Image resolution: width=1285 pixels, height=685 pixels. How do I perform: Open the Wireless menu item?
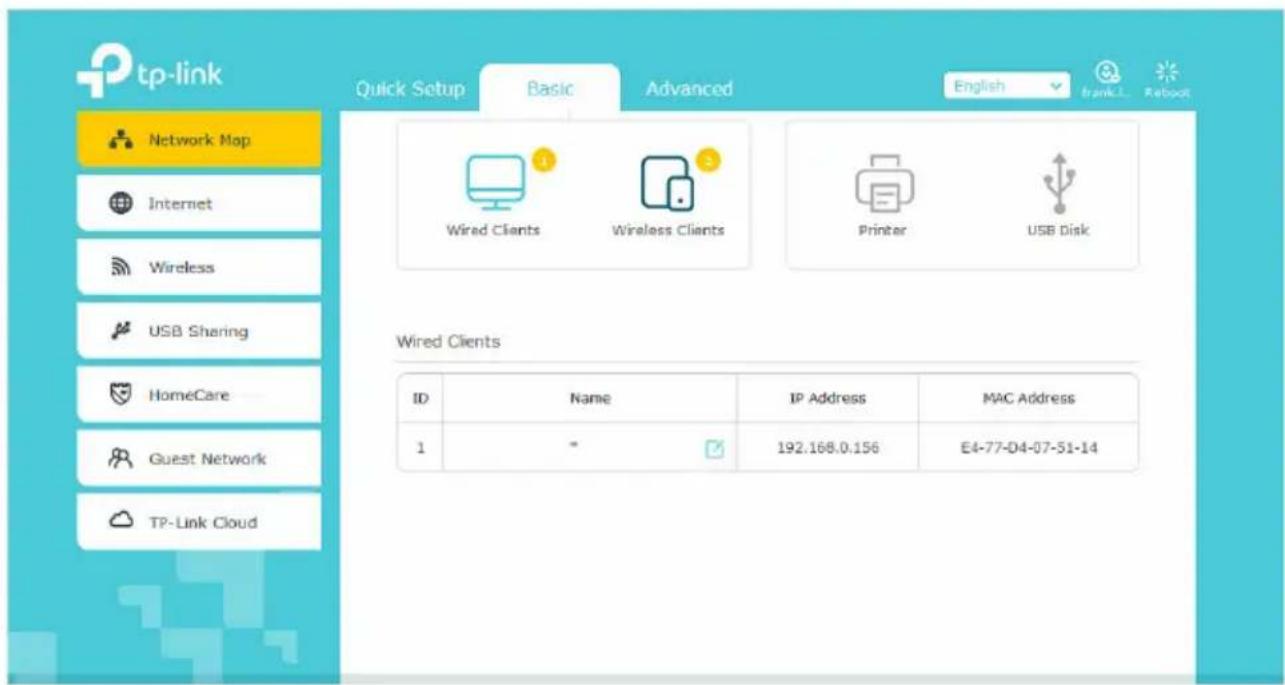point(199,267)
